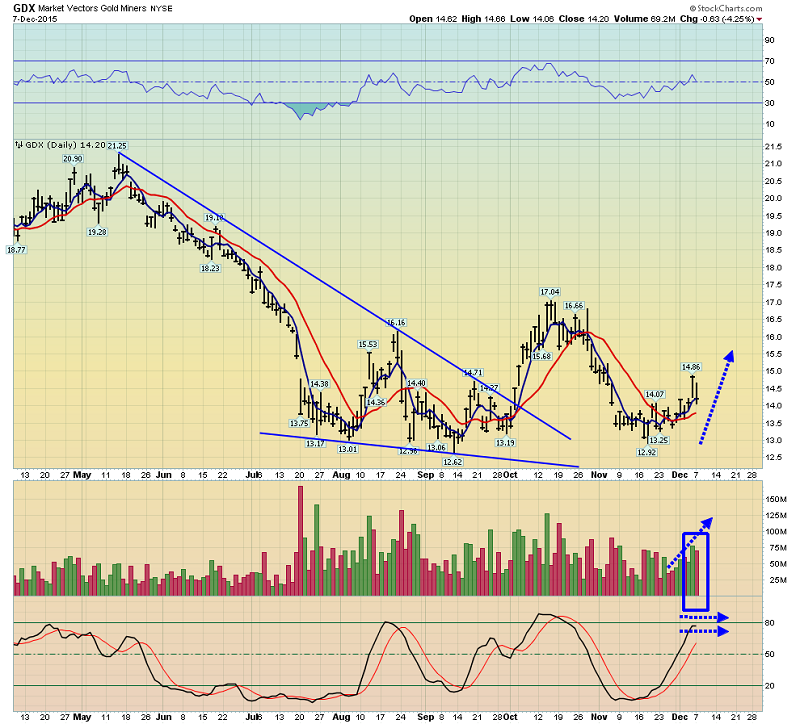Click the 14.71 high price label
This screenshot has height=724, width=800.
[473, 372]
